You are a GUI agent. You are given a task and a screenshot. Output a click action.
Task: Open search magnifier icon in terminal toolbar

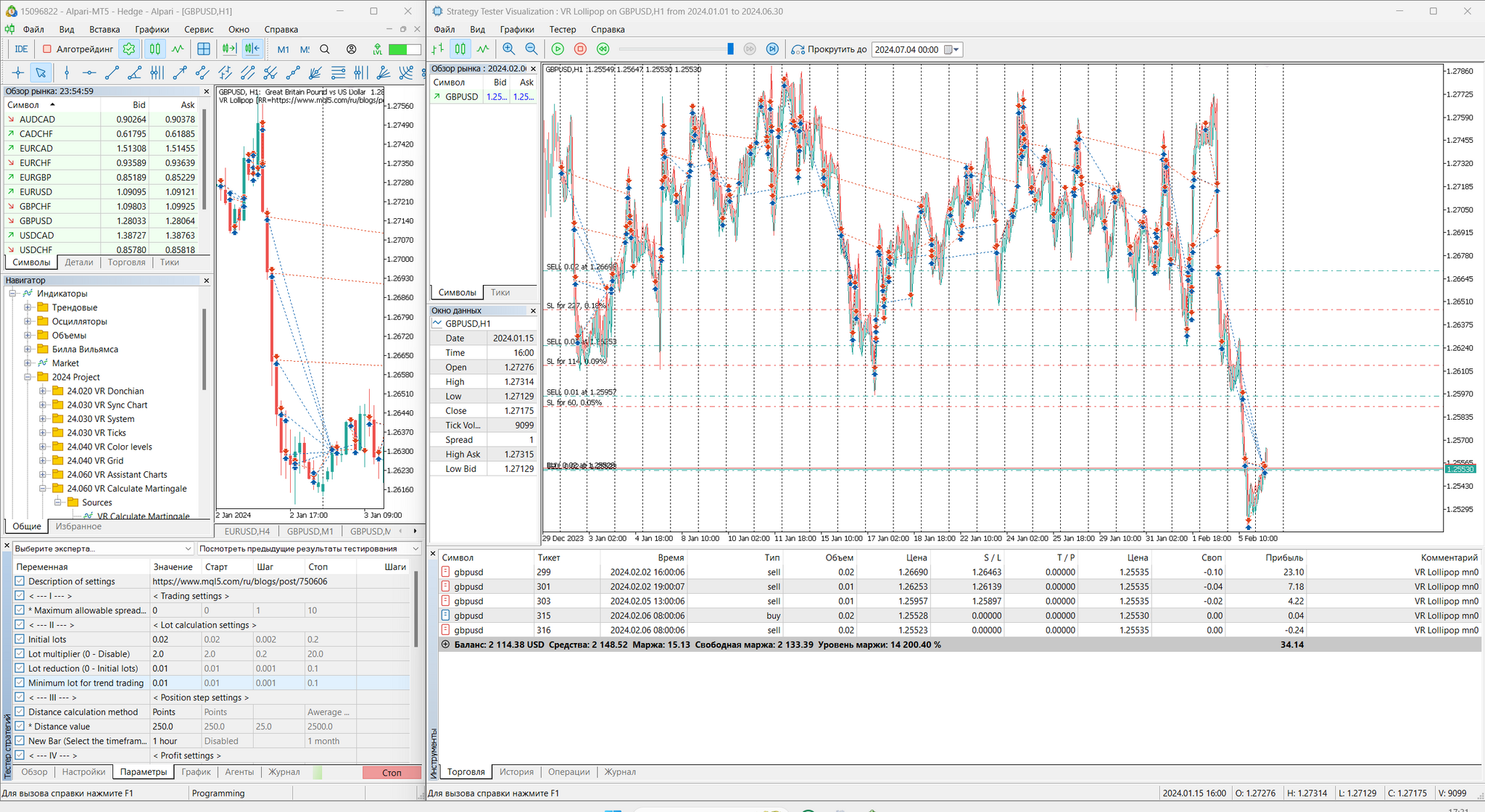pos(325,49)
